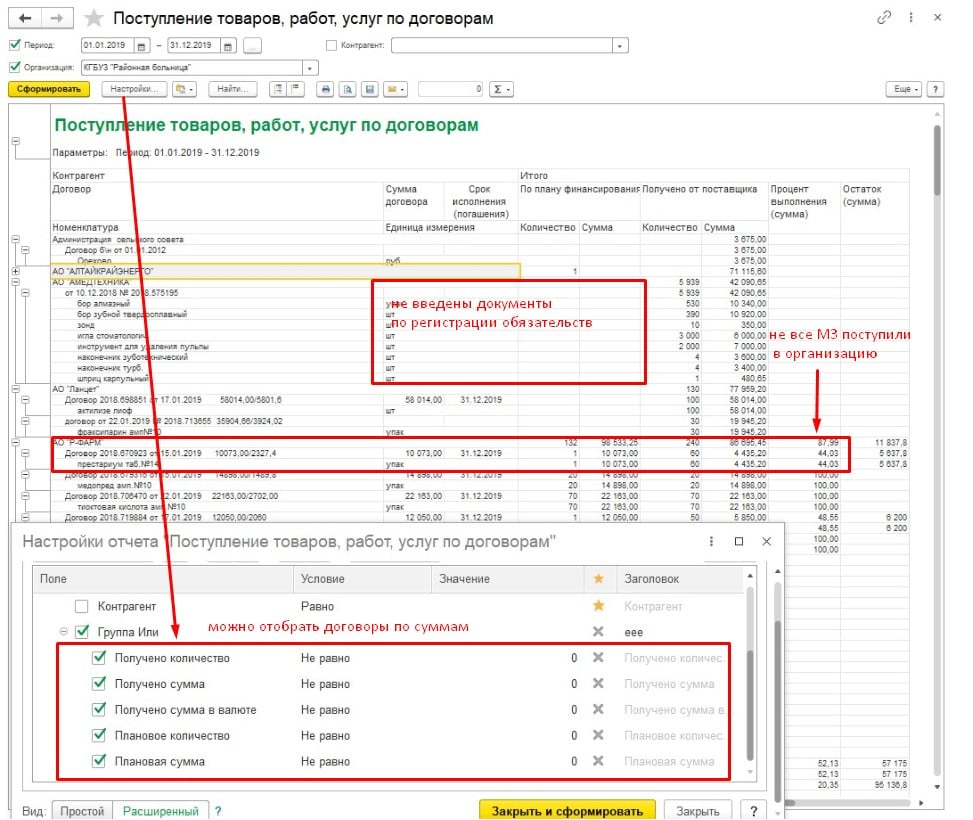This screenshot has width=973, height=820.
Task: Uncheck the Получено количество filter checkbox
Action: click(x=99, y=658)
